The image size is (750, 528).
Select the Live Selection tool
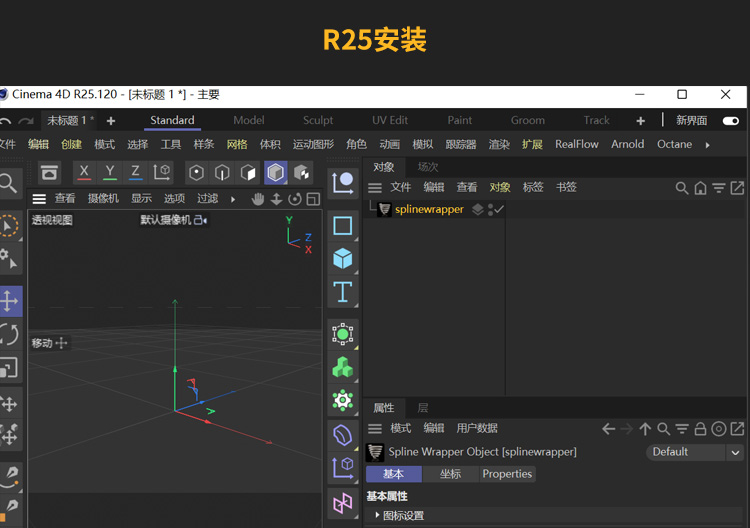click(10, 226)
